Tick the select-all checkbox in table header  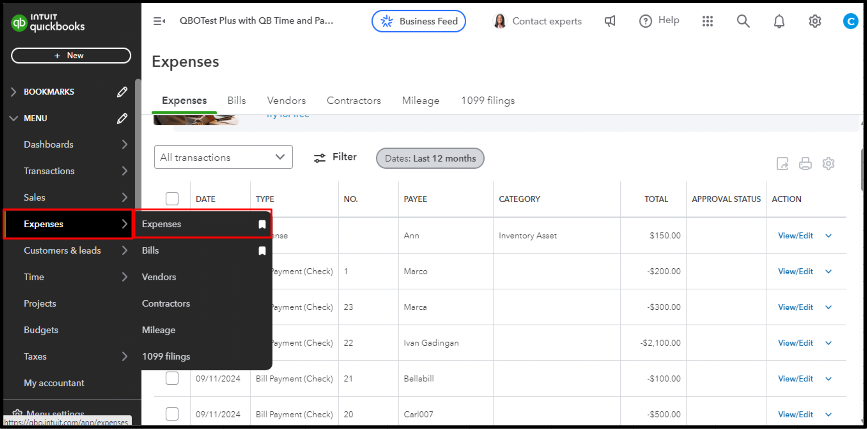(172, 199)
